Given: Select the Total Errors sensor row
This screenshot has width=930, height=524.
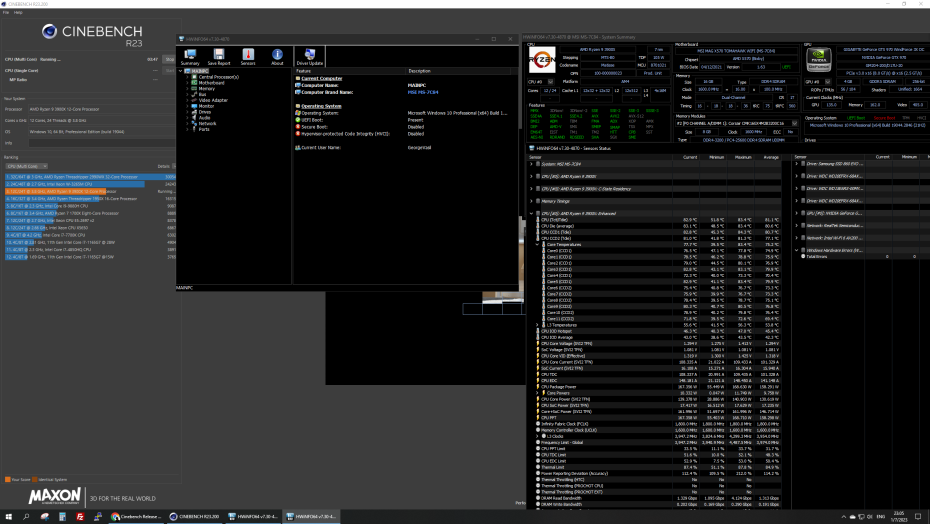Looking at the screenshot, I should 861,256.
